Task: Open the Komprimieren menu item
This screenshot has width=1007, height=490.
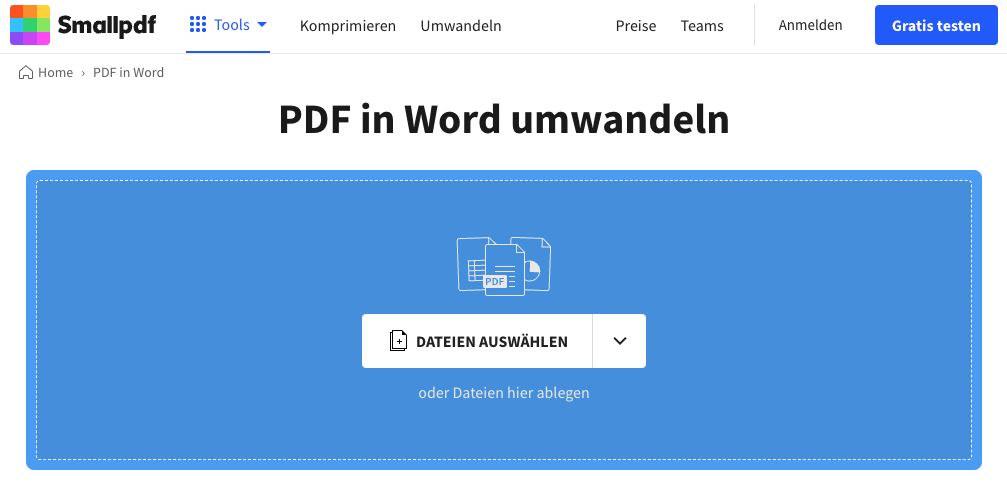Action: point(348,26)
